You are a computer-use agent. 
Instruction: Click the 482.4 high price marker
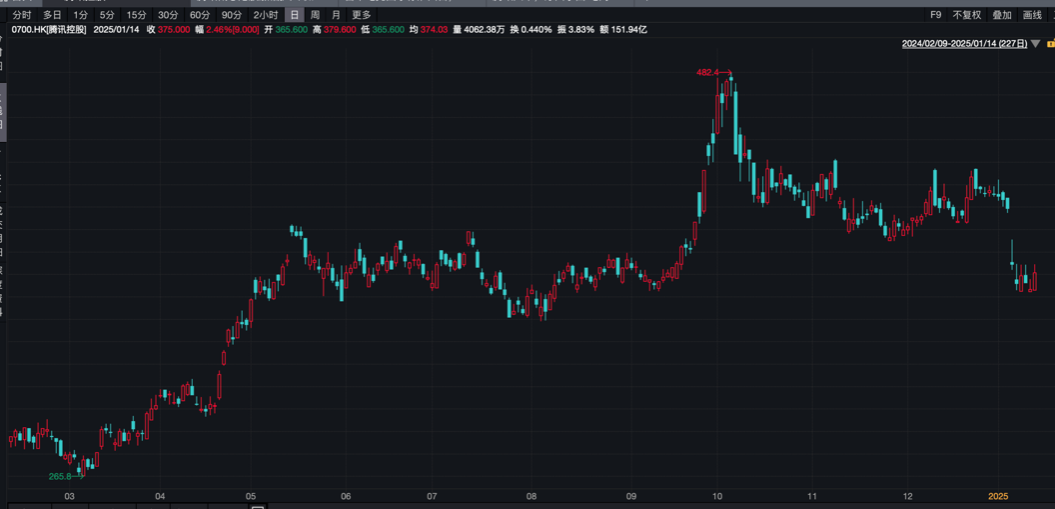[x=709, y=73]
